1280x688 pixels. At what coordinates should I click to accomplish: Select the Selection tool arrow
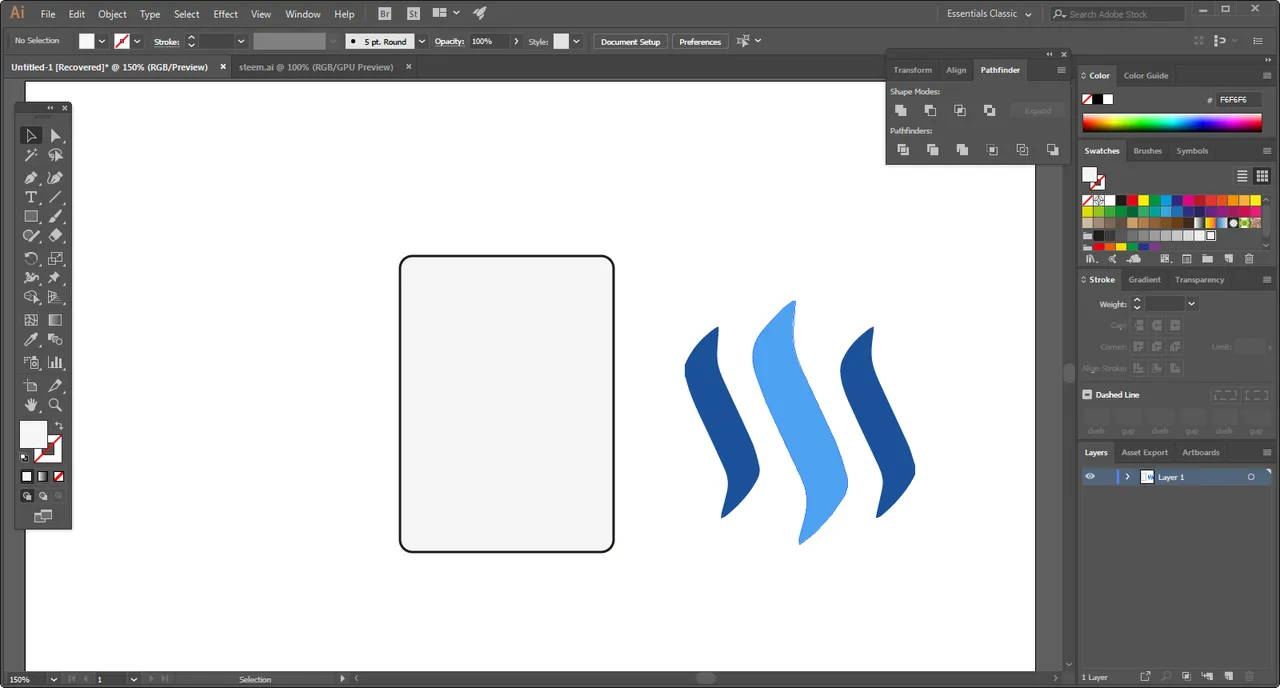(x=31, y=136)
